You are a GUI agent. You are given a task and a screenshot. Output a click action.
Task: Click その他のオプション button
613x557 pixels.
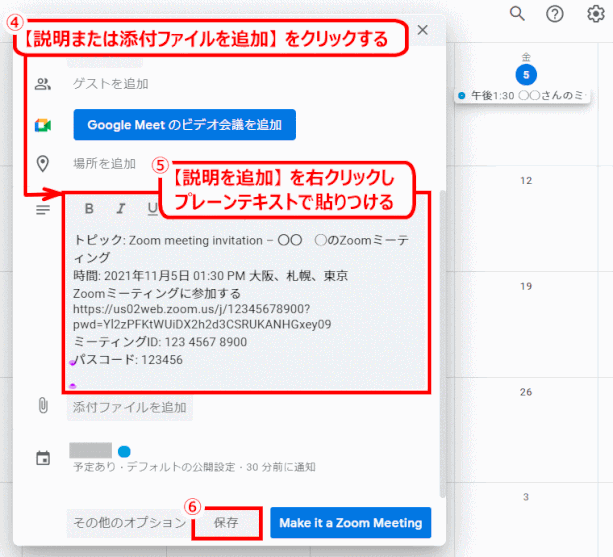[x=129, y=523]
